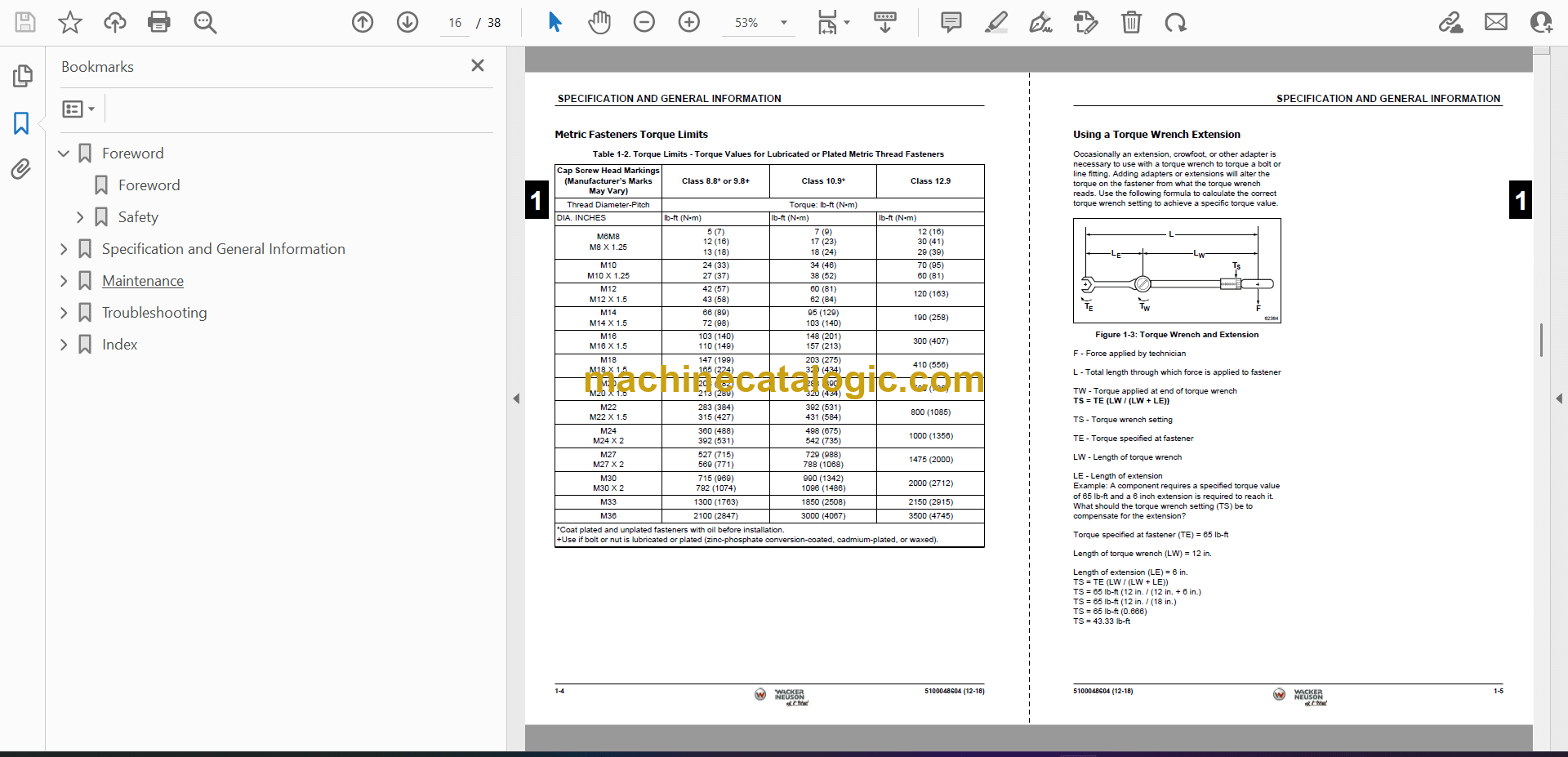Viewport: 1568px width, 757px height.
Task: Zoom out with the minus button
Action: (x=644, y=22)
